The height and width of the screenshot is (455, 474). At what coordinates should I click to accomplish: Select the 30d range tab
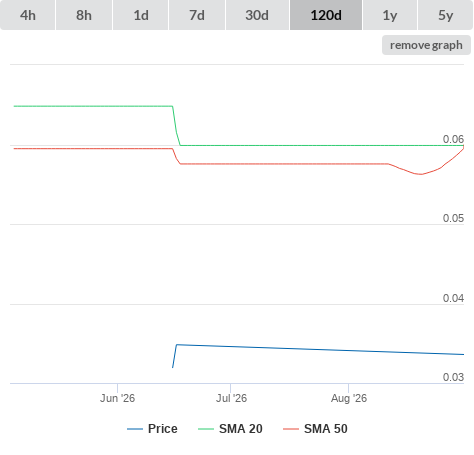[257, 15]
